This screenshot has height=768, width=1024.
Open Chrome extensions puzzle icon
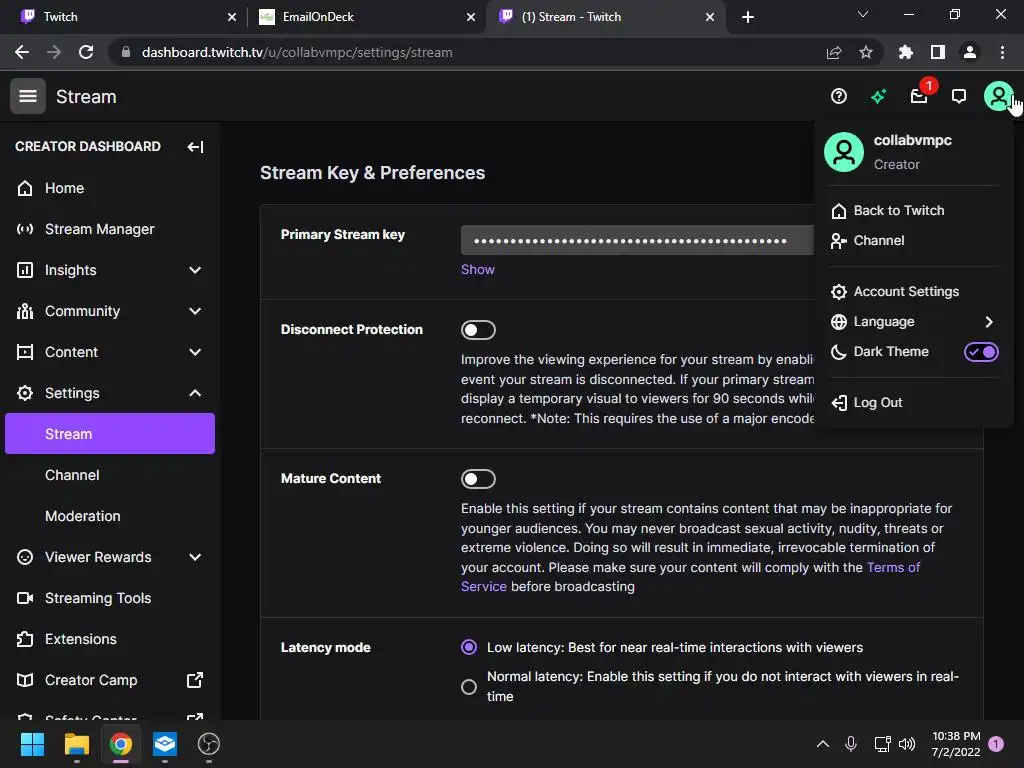[x=905, y=52]
